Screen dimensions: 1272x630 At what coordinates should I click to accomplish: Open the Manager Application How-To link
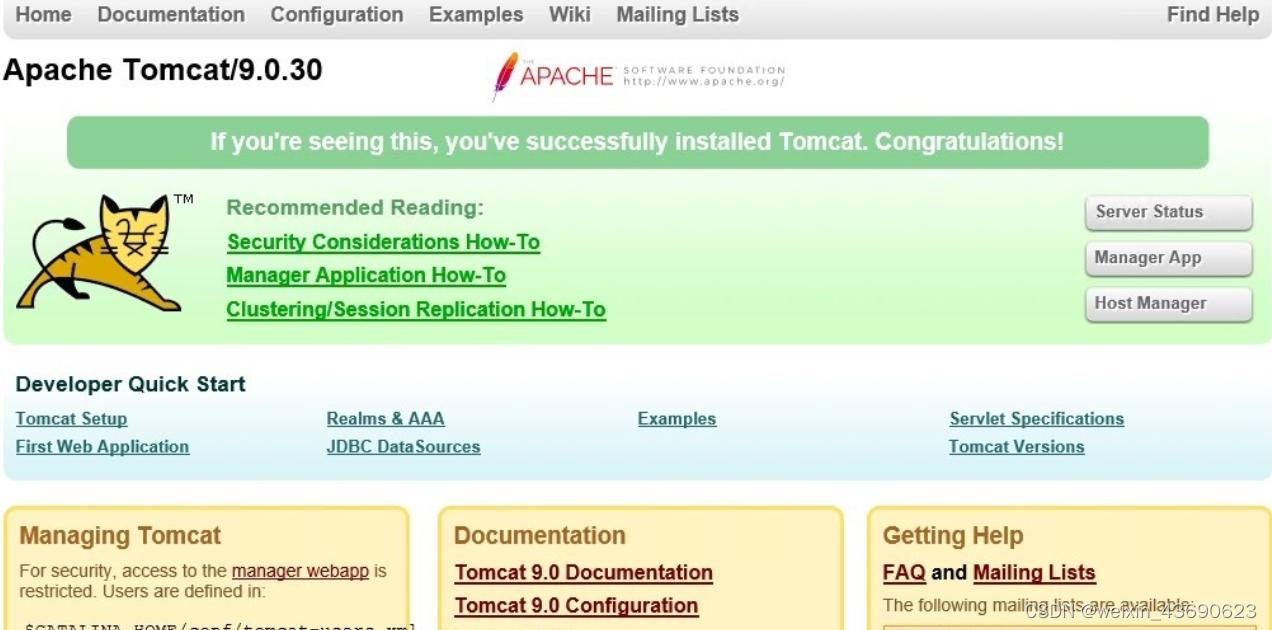tap(366, 275)
